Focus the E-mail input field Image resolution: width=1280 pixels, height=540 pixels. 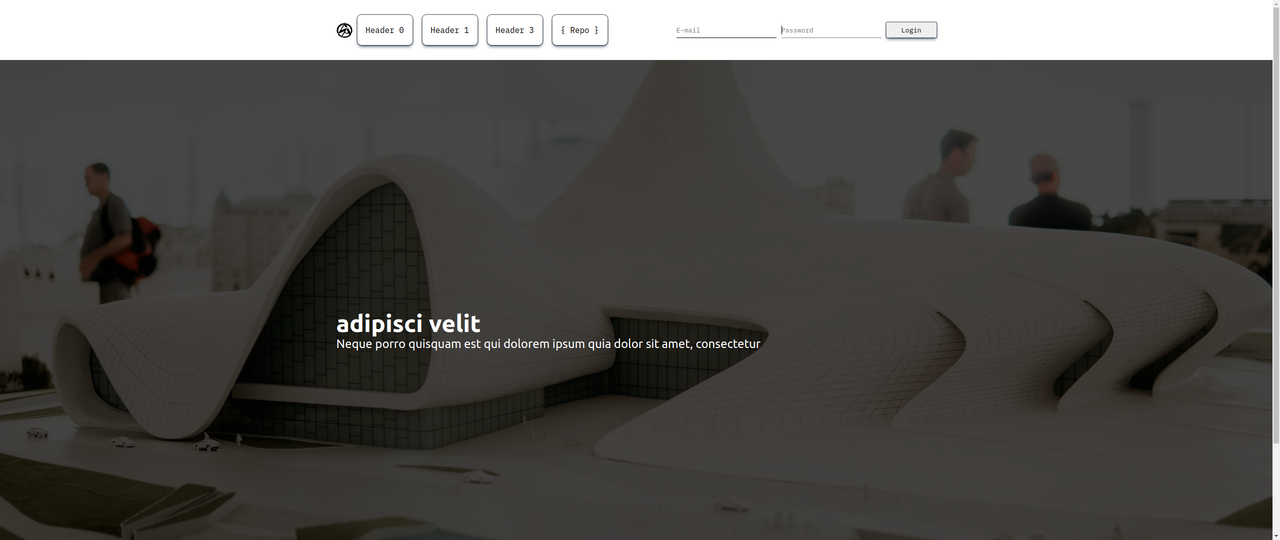(726, 30)
